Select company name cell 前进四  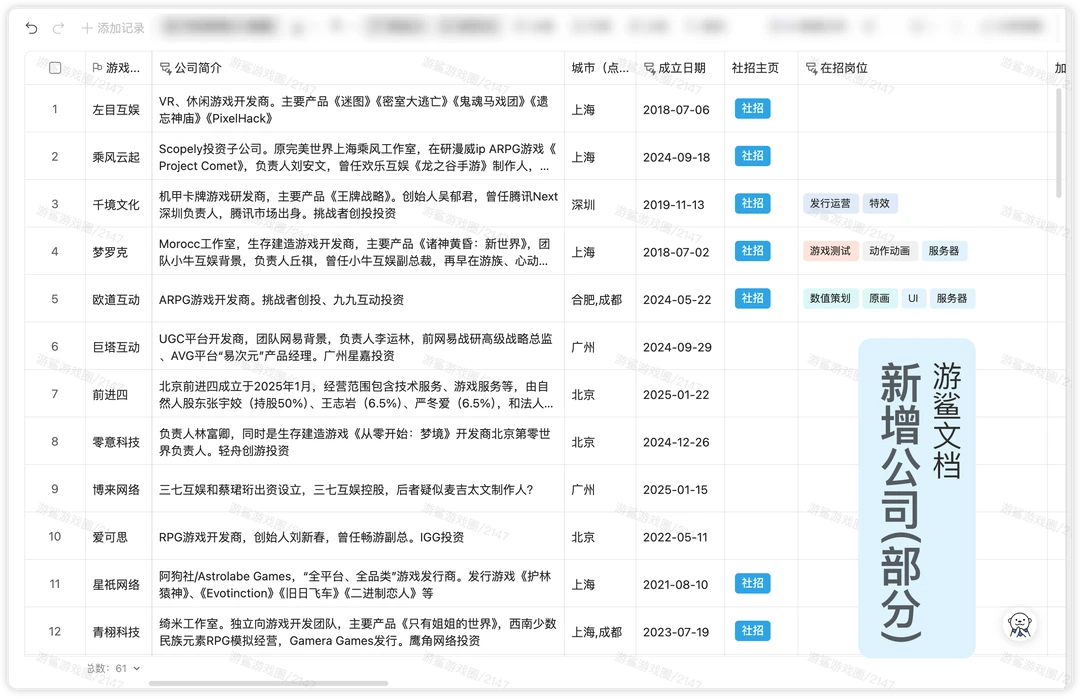[x=118, y=395]
